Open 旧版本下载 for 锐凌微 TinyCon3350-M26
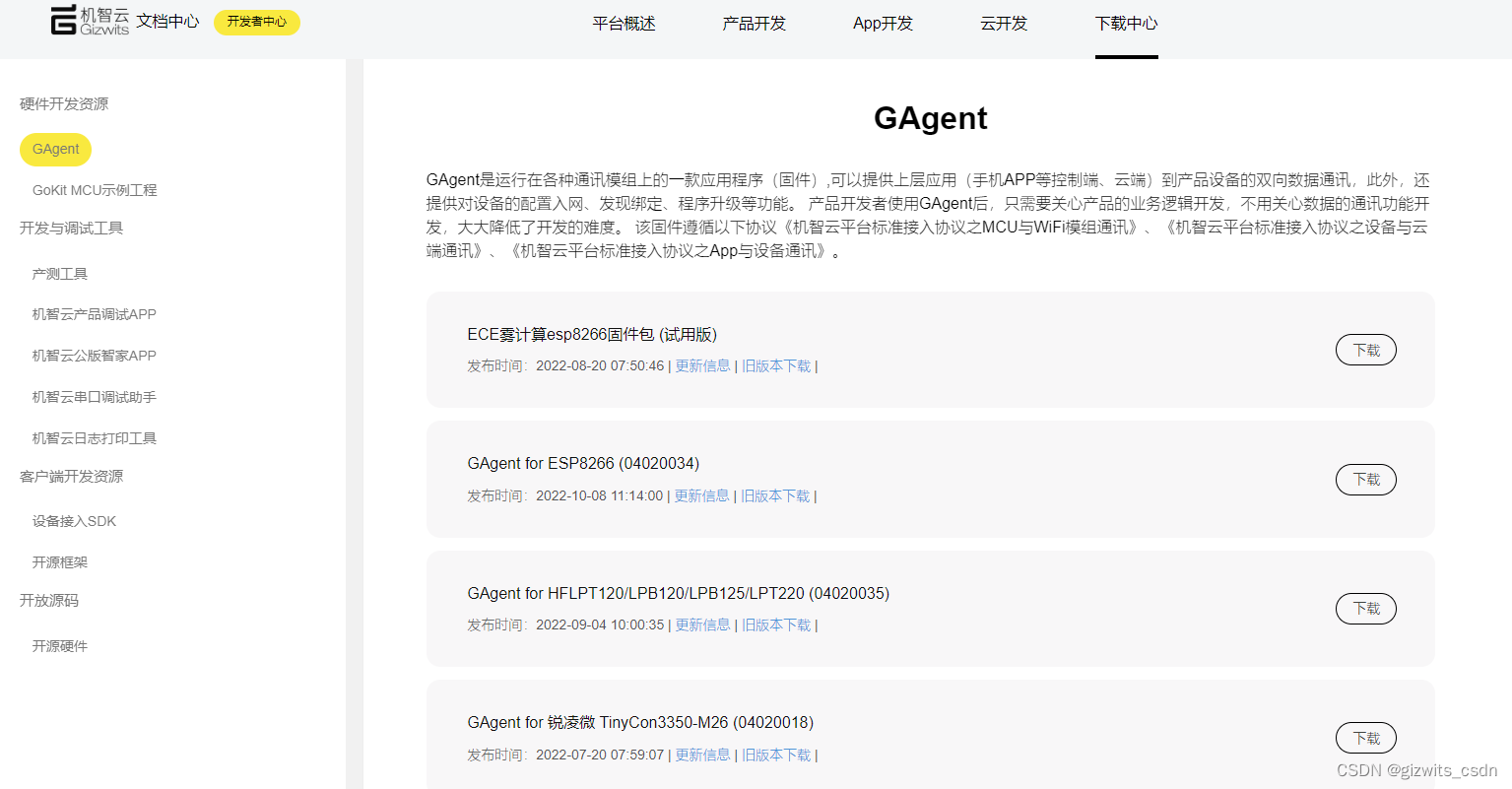Image resolution: width=1512 pixels, height=789 pixels. [x=776, y=756]
